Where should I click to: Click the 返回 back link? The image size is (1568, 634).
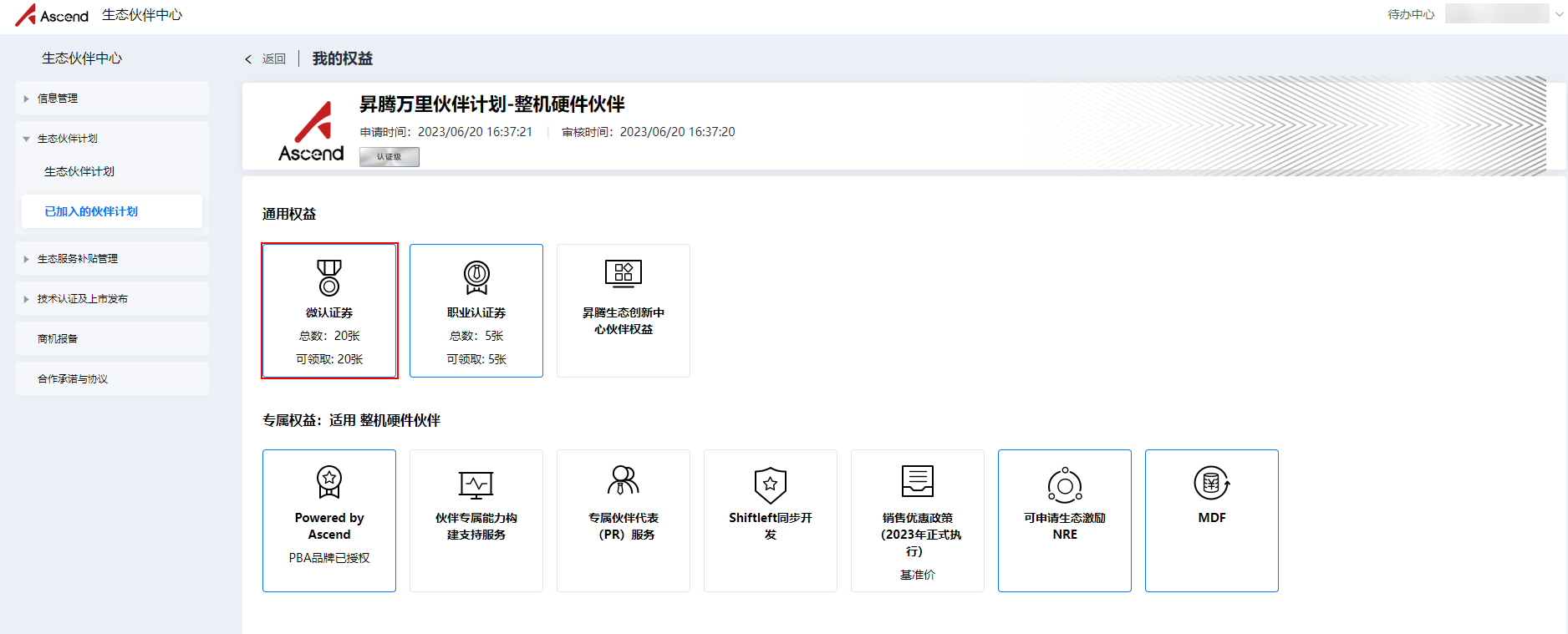click(x=274, y=59)
